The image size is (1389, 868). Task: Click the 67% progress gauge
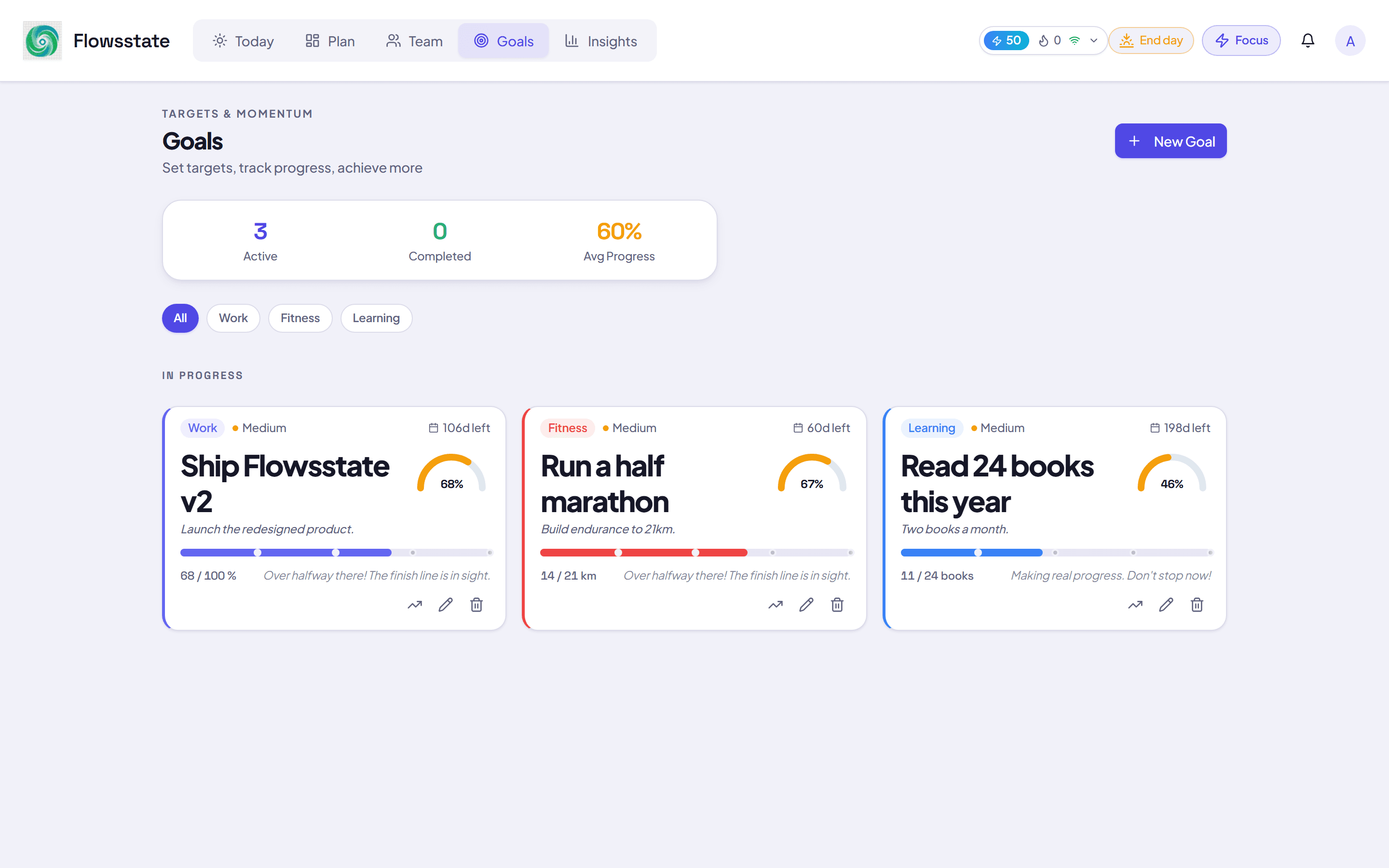[812, 474]
